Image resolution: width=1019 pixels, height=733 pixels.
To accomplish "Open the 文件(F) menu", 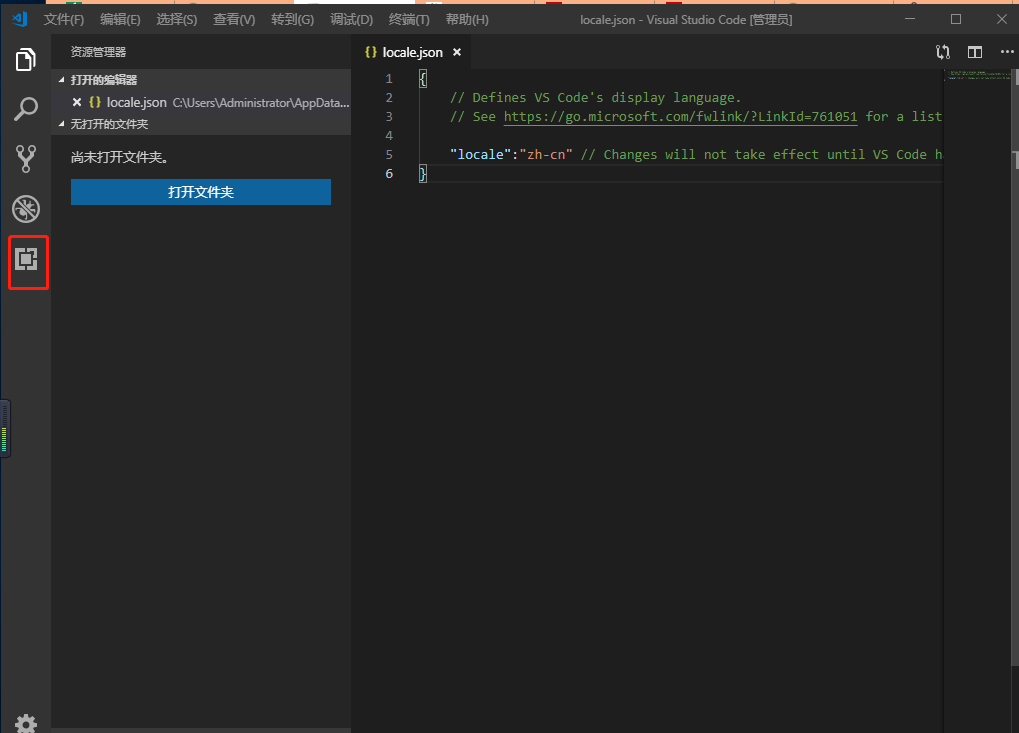I will (64, 19).
